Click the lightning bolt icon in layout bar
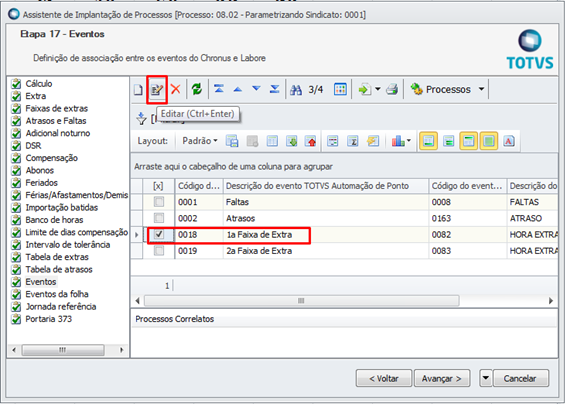This screenshot has height=404, width=567. [x=372, y=141]
